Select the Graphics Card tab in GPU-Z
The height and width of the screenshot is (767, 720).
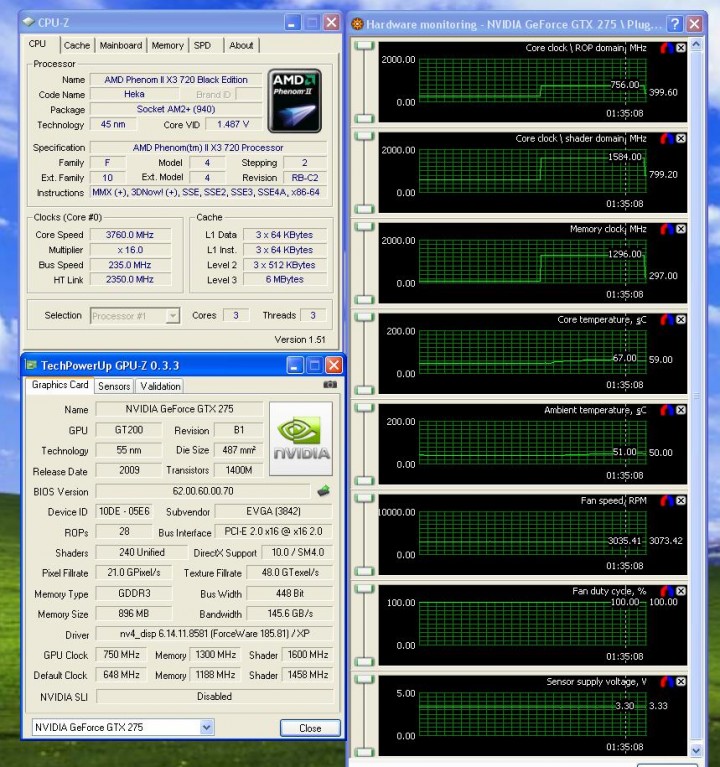coord(60,384)
